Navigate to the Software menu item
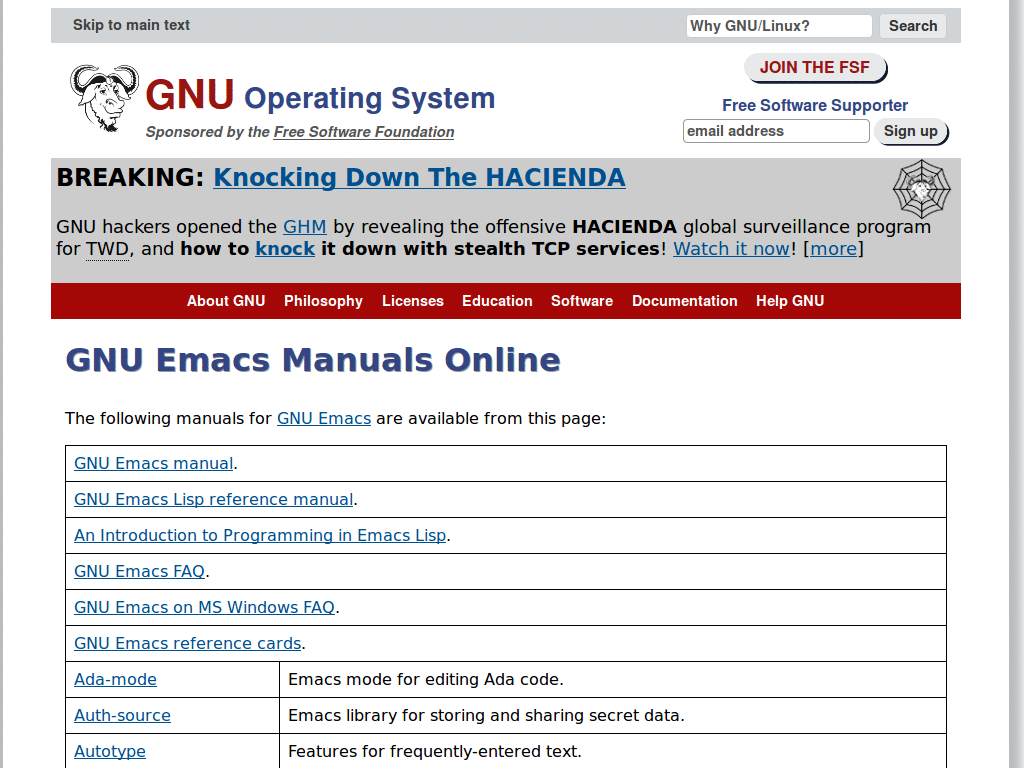 point(581,301)
